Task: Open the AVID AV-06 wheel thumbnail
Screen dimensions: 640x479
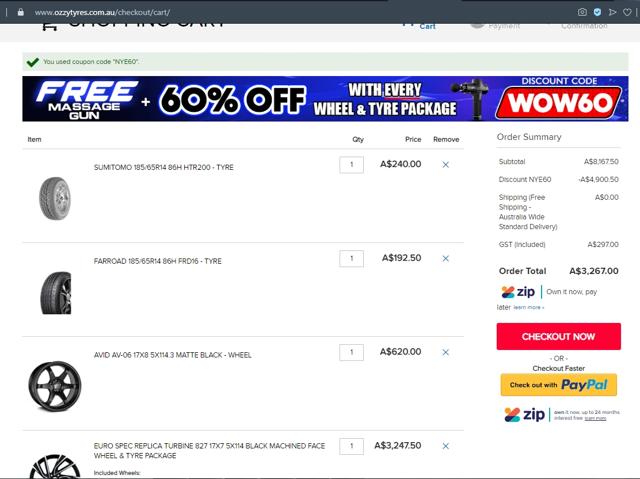Action: click(x=55, y=386)
